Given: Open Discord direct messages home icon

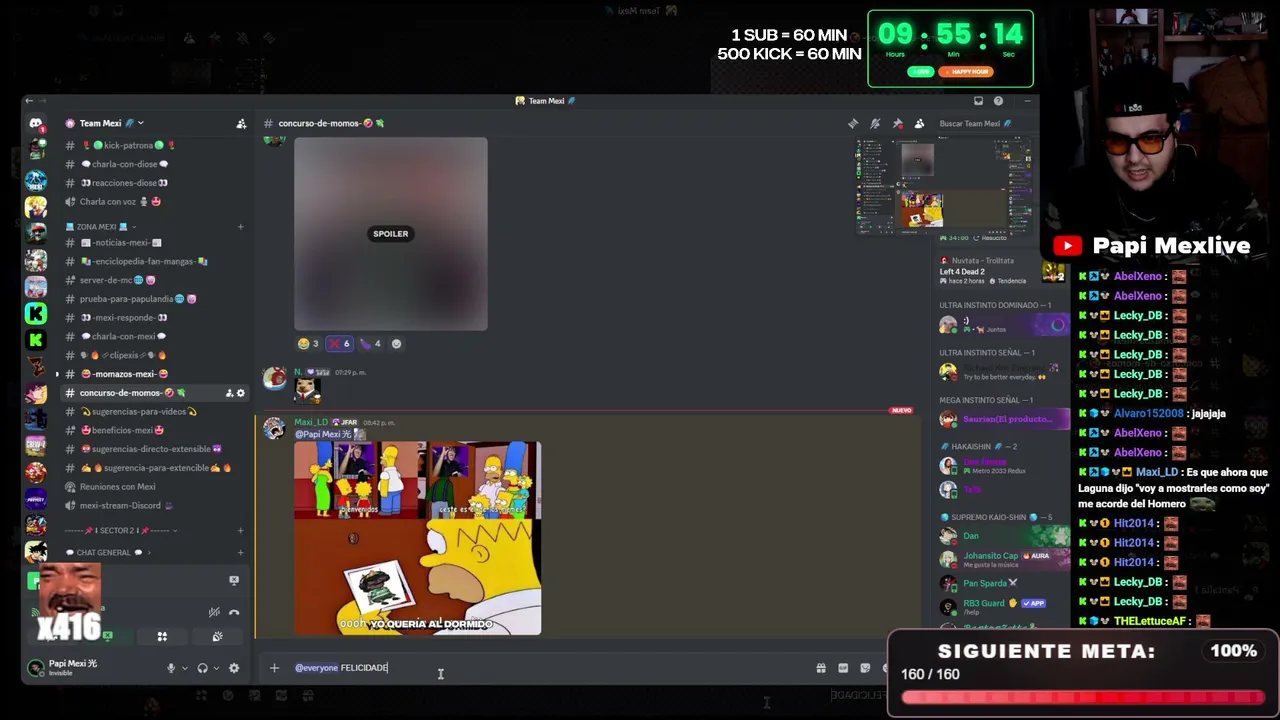Looking at the screenshot, I should [36, 124].
